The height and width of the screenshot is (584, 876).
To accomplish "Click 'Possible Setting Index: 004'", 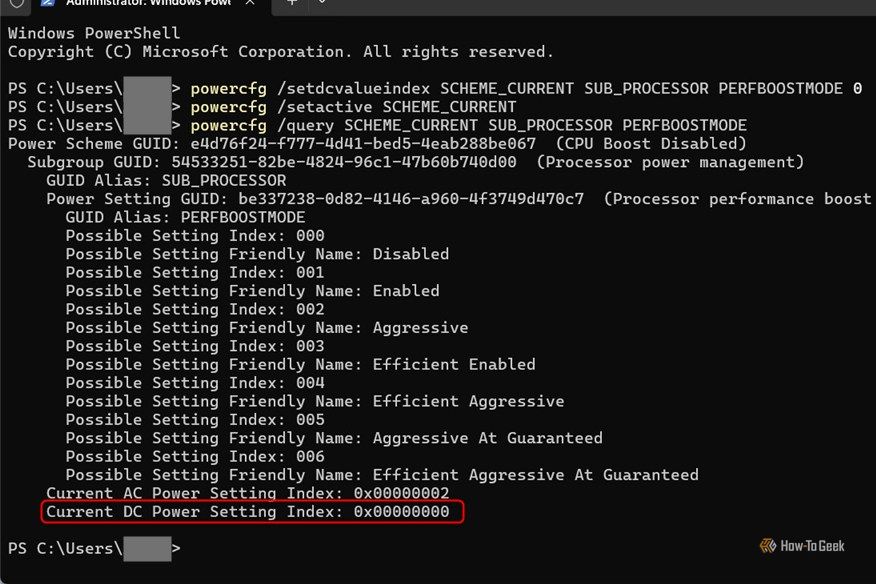I will [x=195, y=383].
